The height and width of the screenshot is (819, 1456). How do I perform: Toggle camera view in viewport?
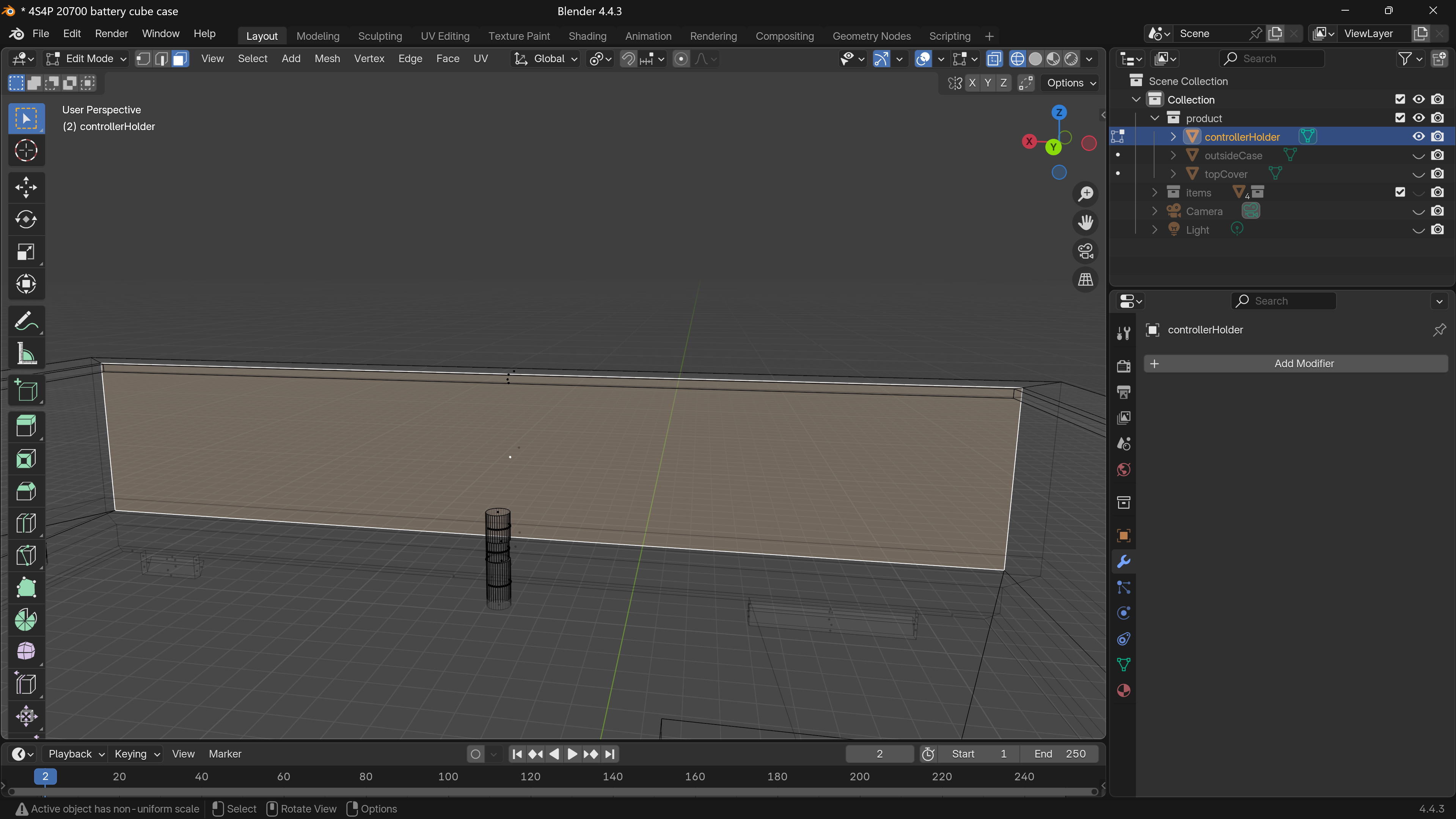pos(1085,251)
